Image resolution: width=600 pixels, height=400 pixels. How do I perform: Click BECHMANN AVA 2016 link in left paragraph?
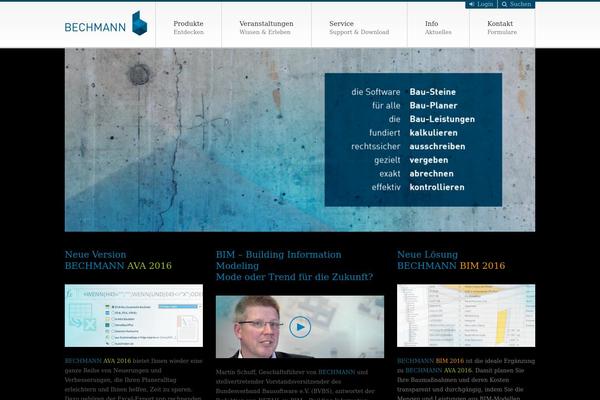pos(98,361)
